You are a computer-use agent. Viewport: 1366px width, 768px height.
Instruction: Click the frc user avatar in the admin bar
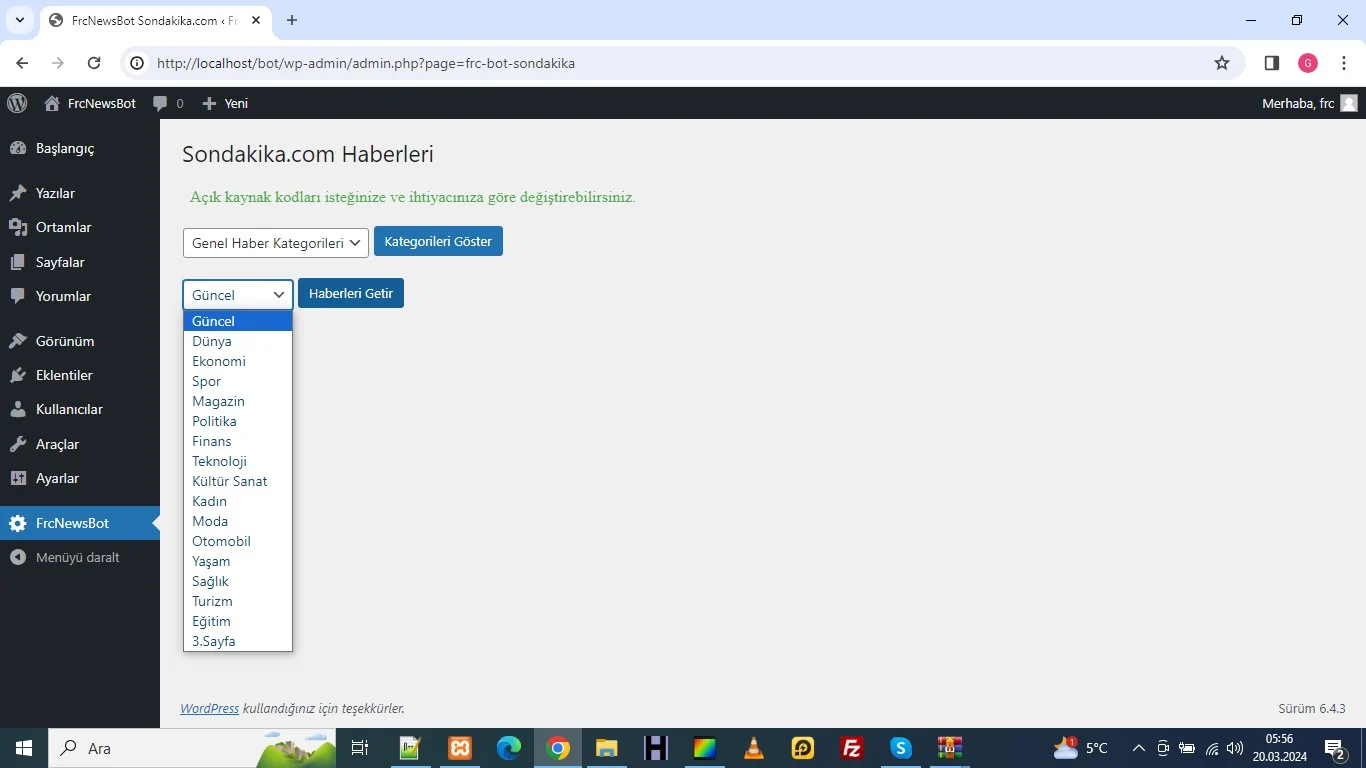[1349, 103]
